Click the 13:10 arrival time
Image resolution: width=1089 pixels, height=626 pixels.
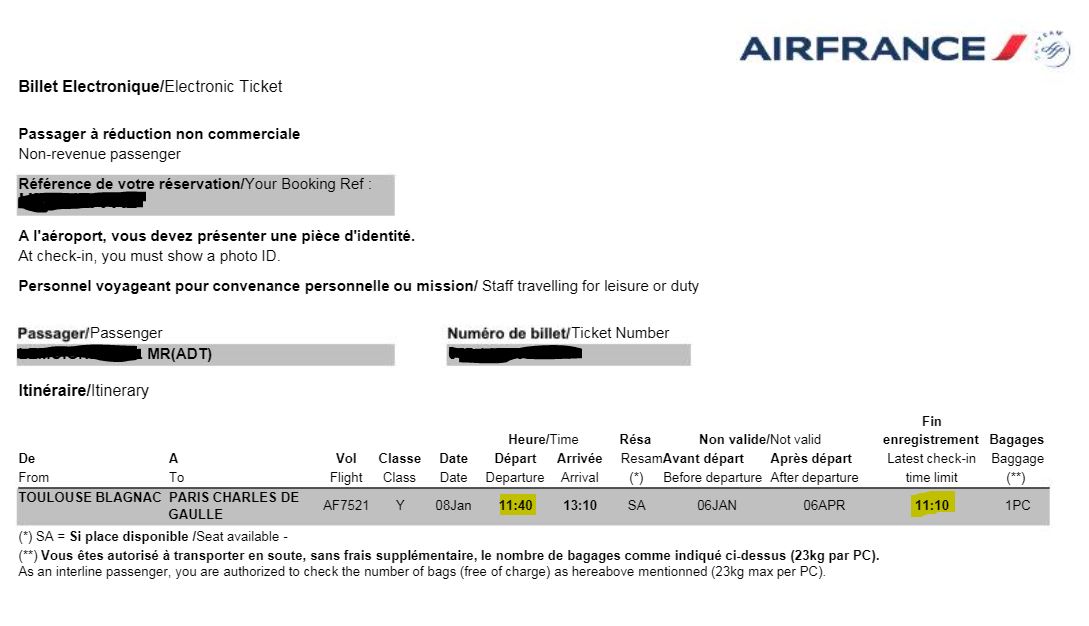(x=580, y=505)
